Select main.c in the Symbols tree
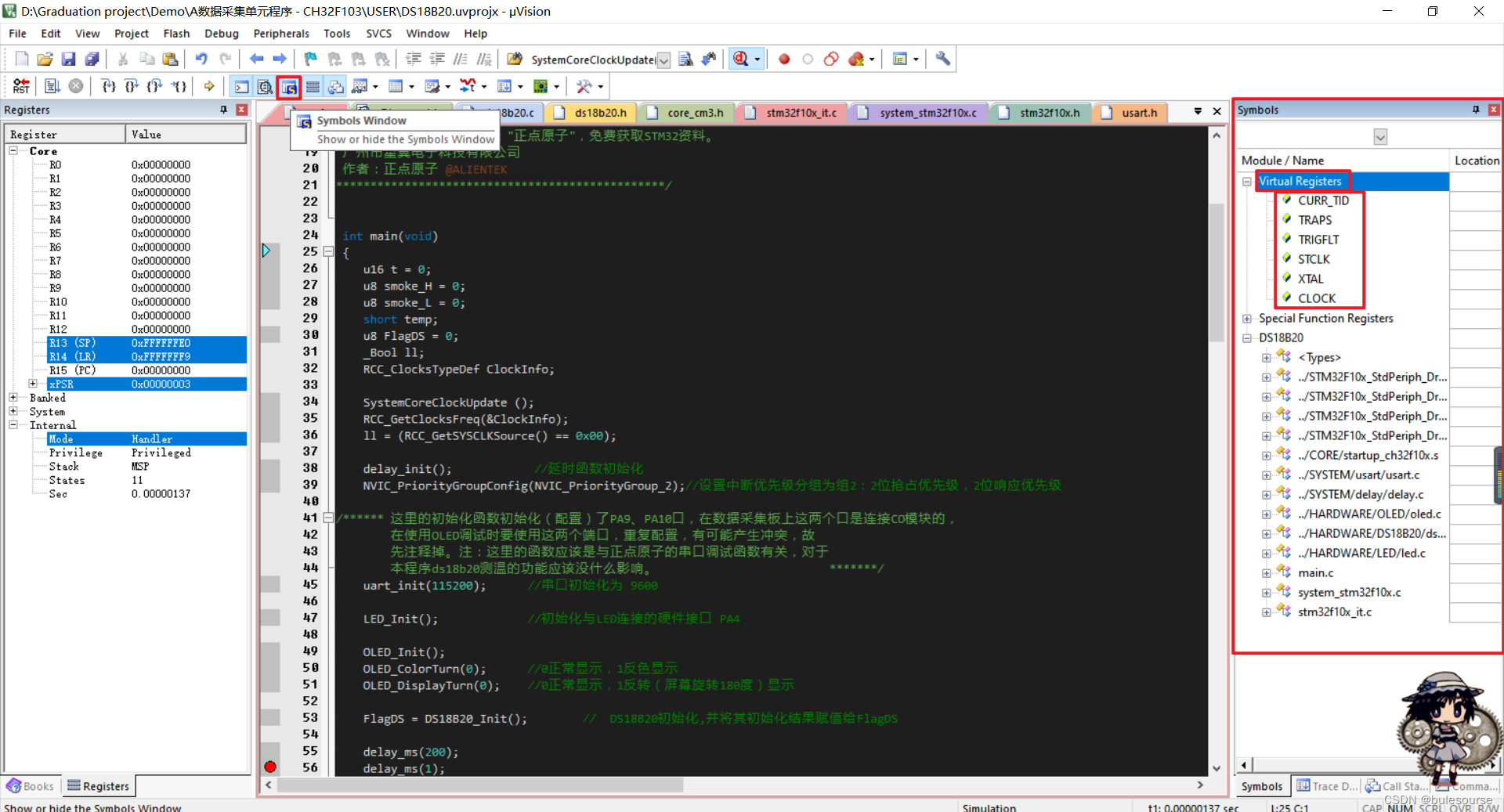This screenshot has height=812, width=1504. tap(1314, 572)
